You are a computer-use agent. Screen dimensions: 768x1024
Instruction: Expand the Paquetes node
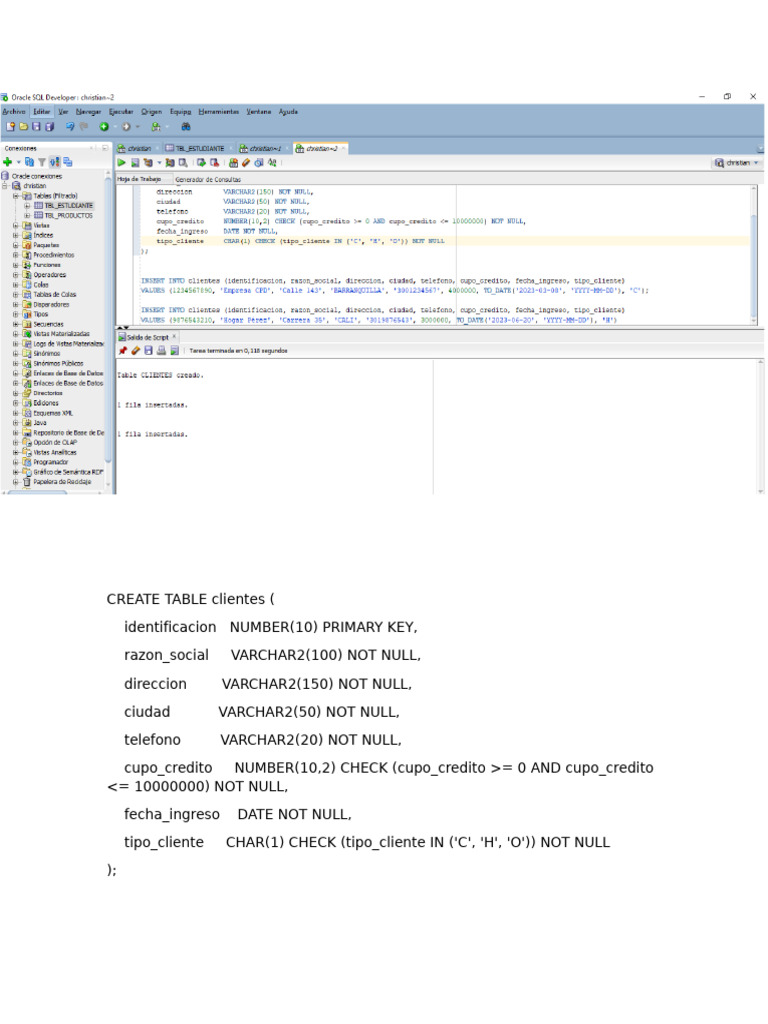(x=16, y=245)
